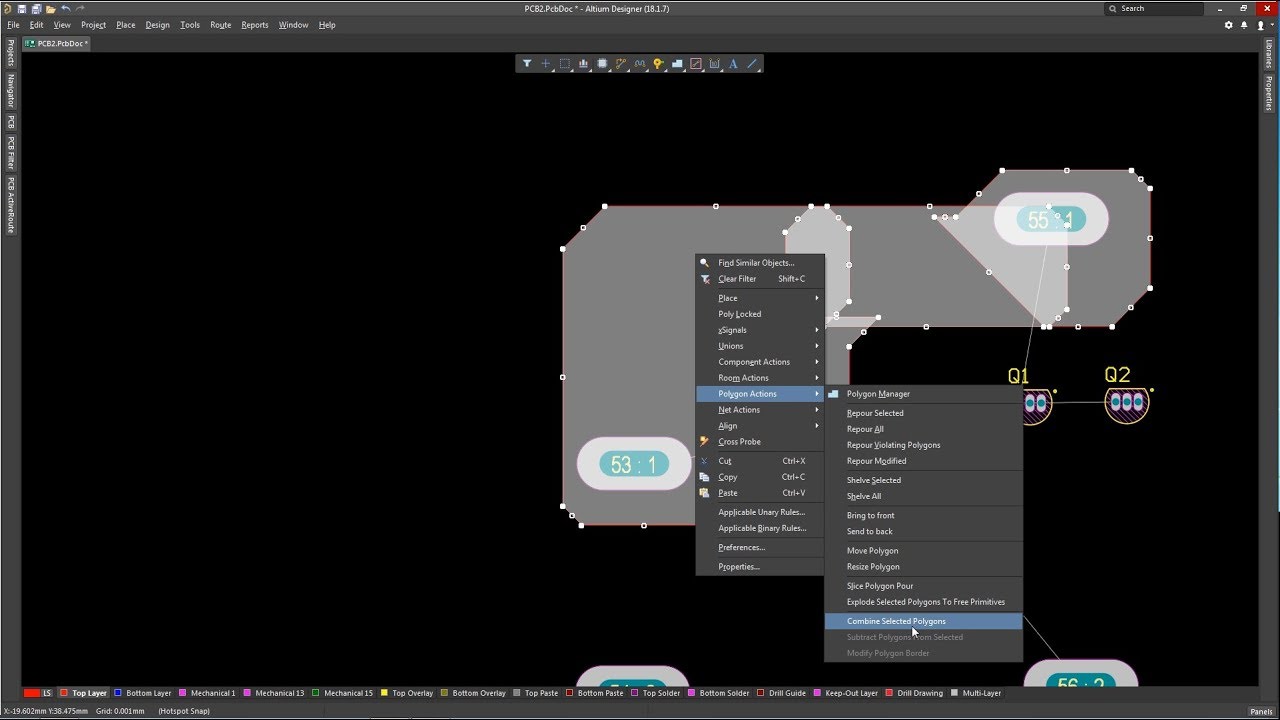Viewport: 1280px width, 720px height.
Task: Open the user account dropdown arrow
Action: click(x=1270, y=25)
